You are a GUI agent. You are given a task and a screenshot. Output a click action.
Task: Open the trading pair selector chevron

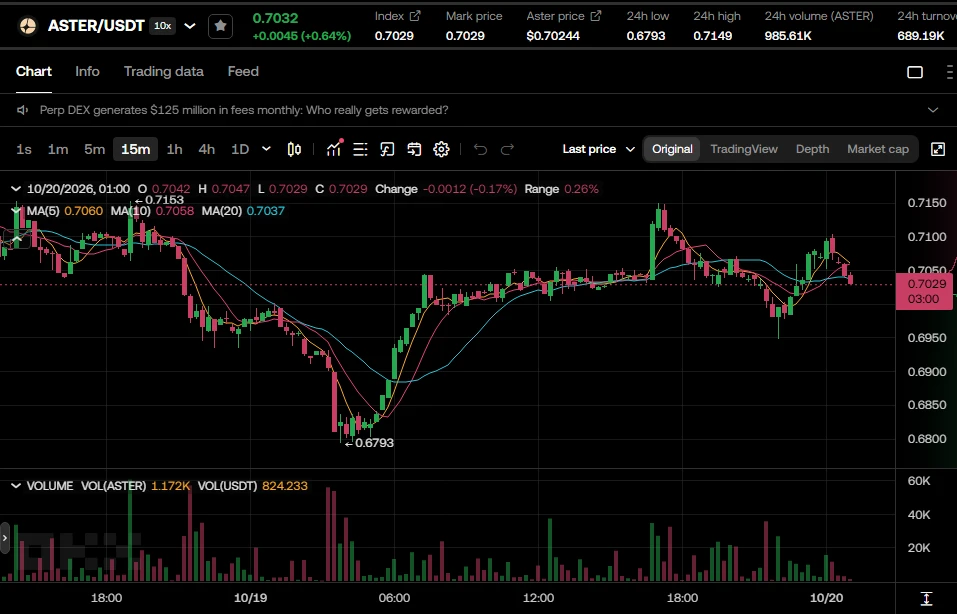[x=190, y=26]
